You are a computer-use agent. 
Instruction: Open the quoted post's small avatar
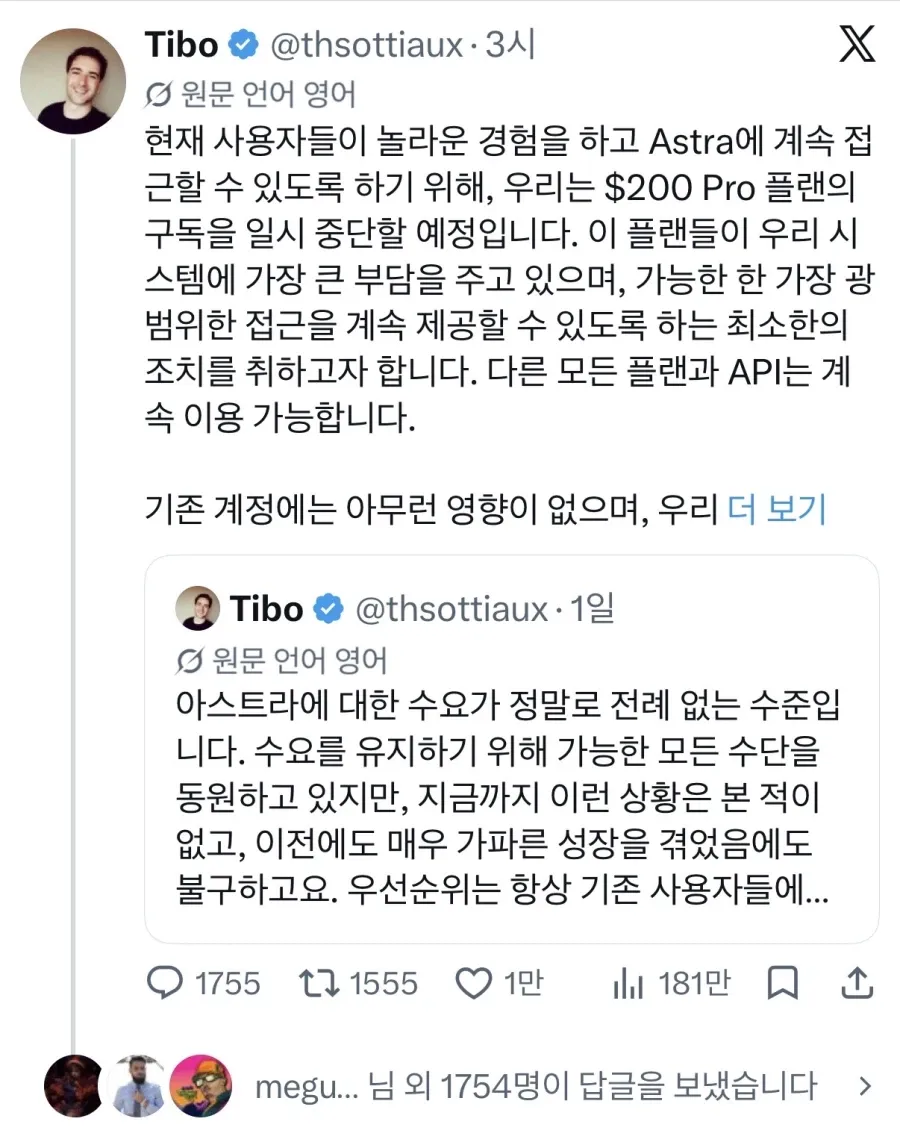point(198,608)
